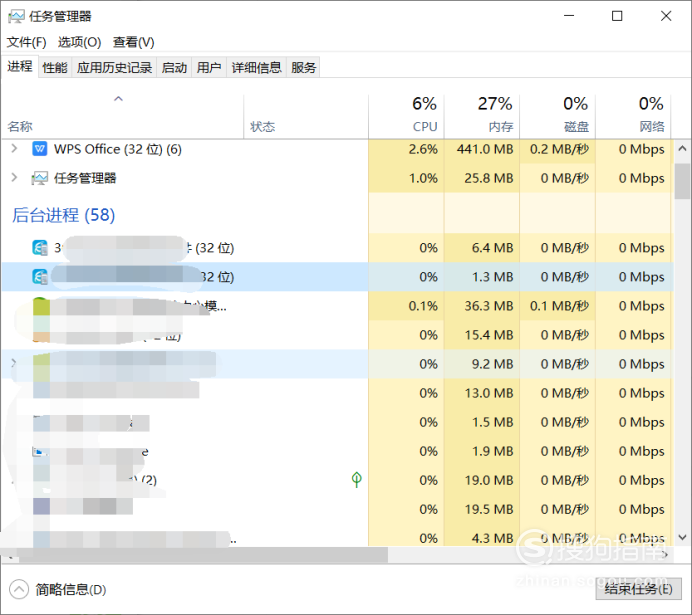Open the 应用历史记录 tab
The image size is (692, 615).
pos(114,68)
